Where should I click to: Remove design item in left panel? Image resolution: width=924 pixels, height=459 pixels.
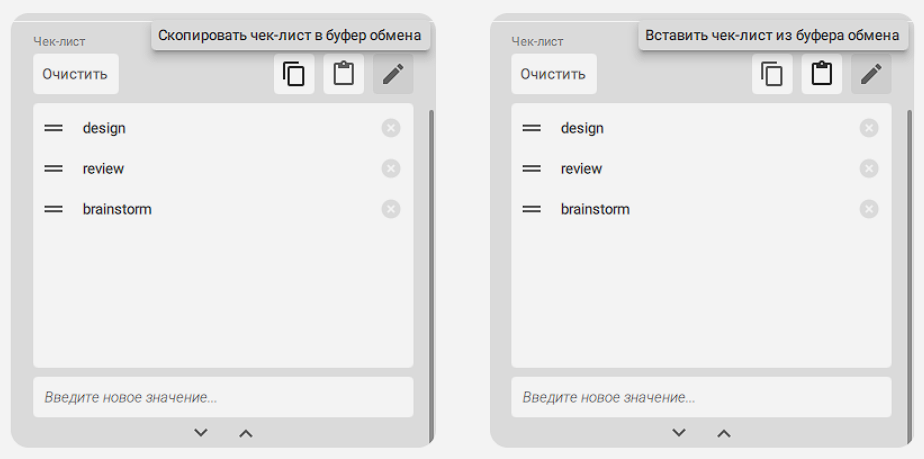click(391, 128)
